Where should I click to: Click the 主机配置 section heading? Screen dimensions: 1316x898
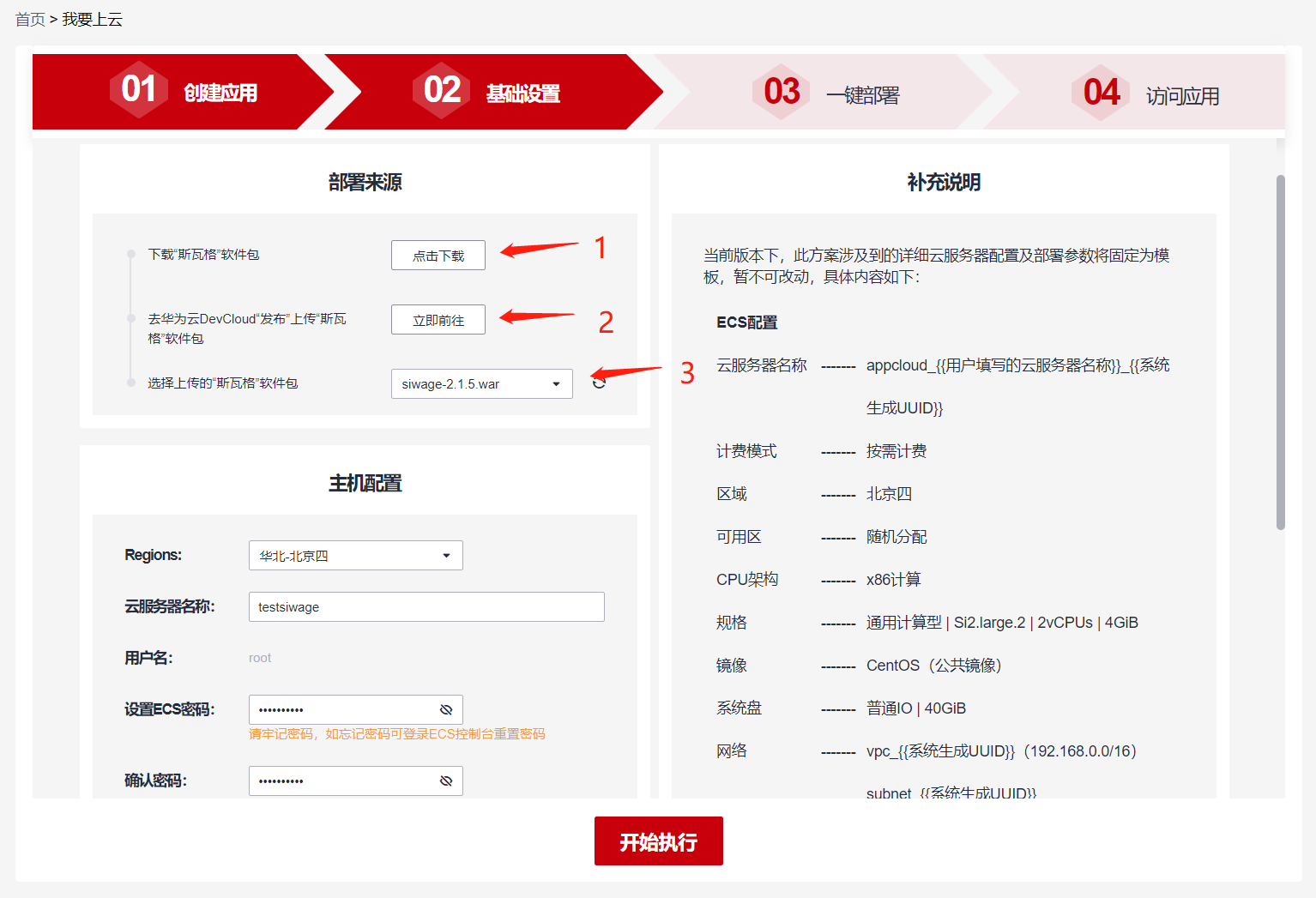tap(365, 483)
